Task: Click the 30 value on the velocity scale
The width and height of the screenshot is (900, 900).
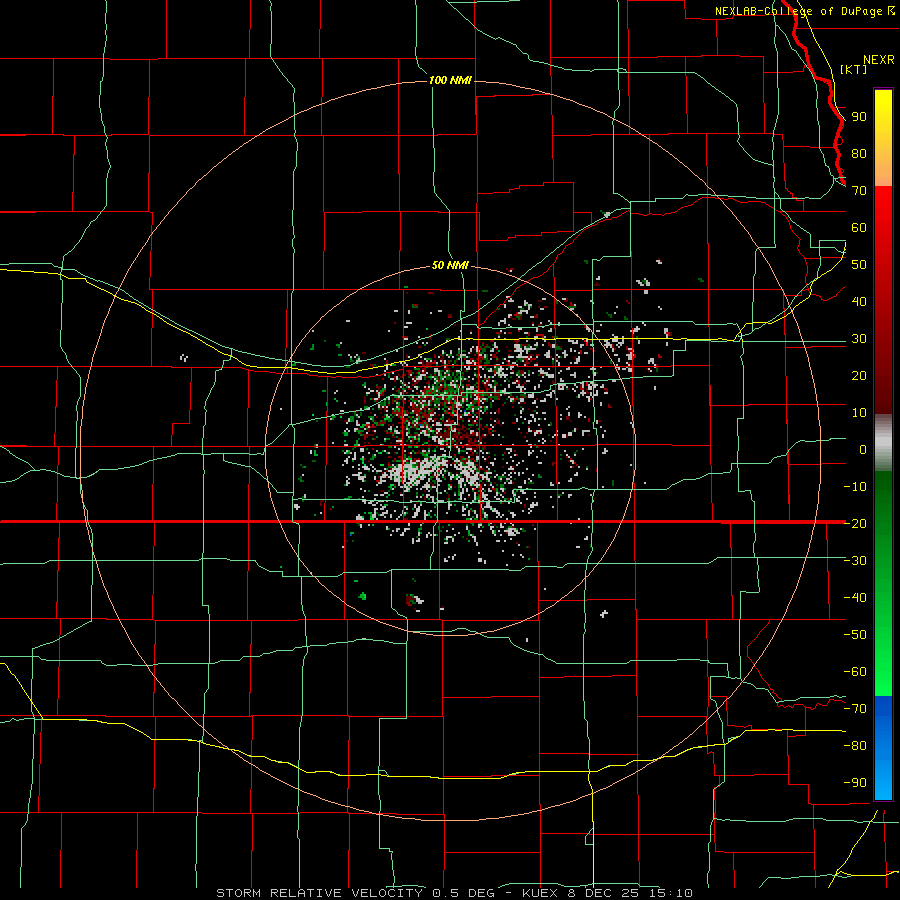Action: tap(859, 339)
